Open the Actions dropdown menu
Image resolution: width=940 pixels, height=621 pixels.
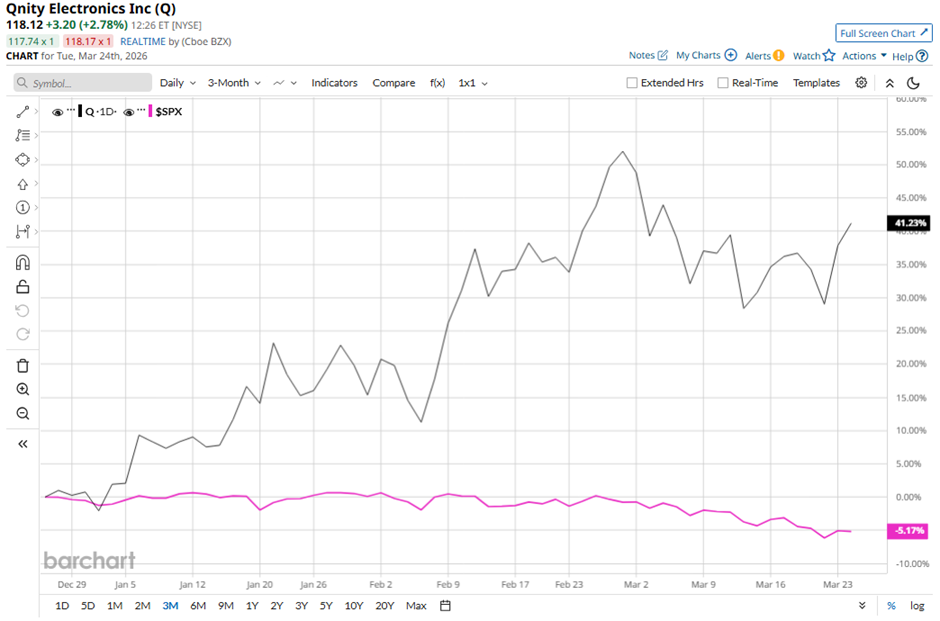pyautogui.click(x=864, y=56)
